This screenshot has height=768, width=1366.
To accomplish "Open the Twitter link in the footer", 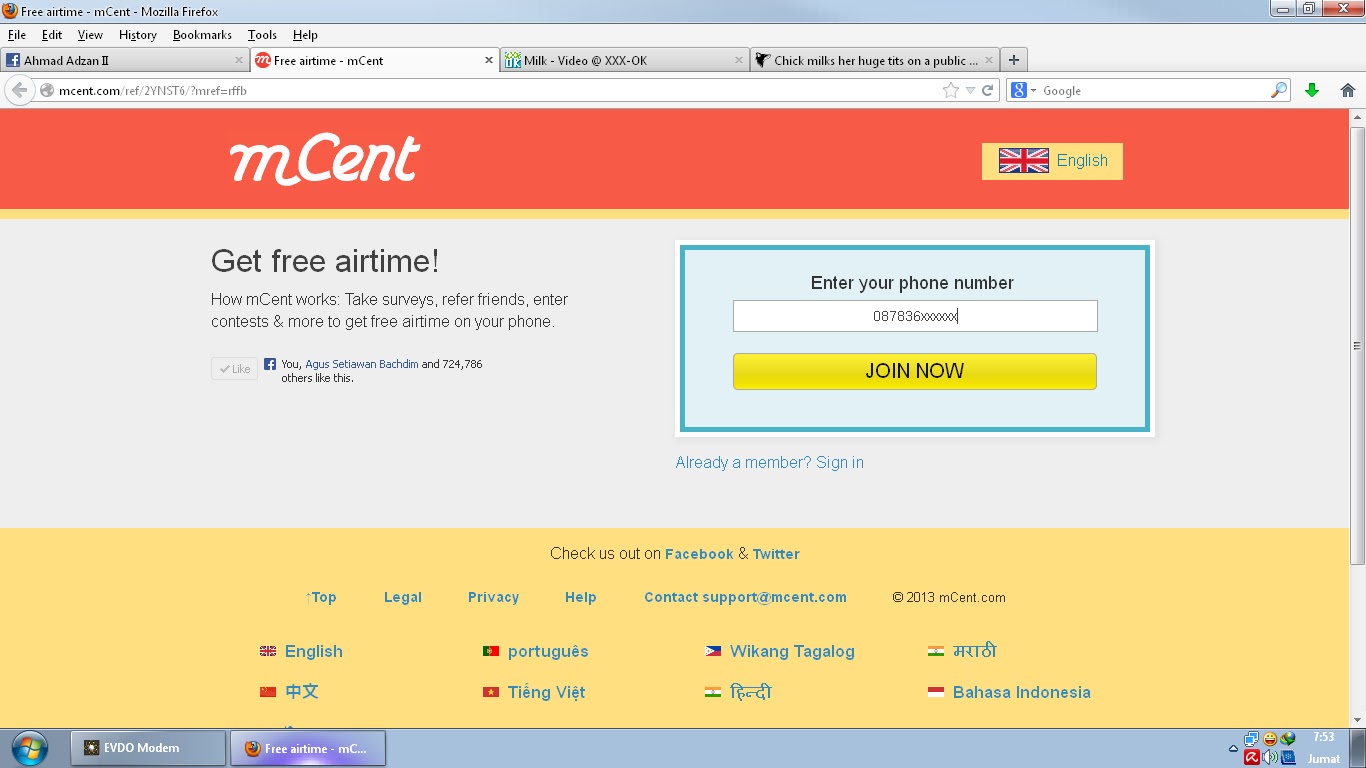I will coord(776,554).
